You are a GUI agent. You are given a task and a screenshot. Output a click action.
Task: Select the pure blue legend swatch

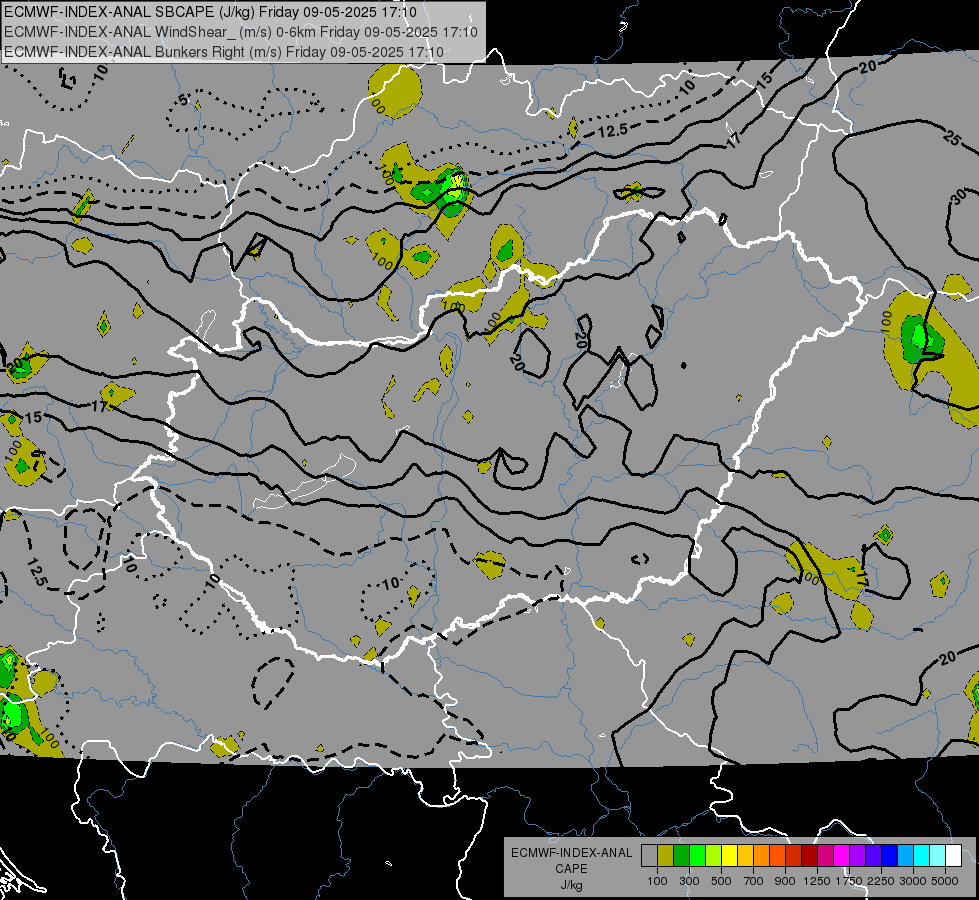point(889,856)
